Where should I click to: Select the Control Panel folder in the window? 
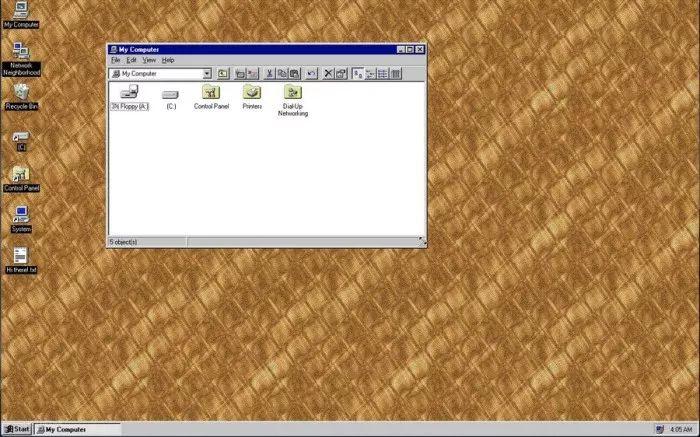tap(211, 97)
